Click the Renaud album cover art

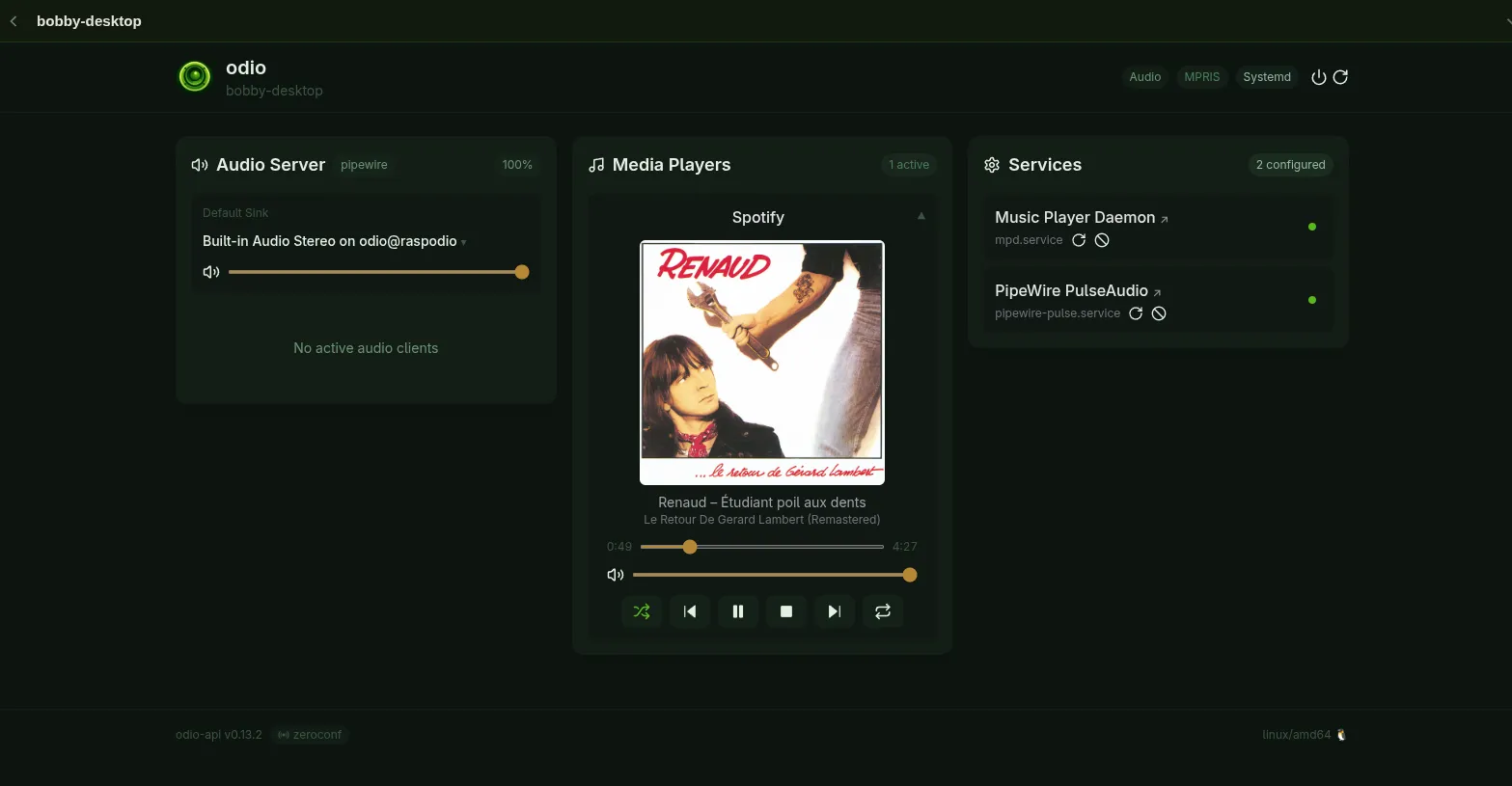coord(762,363)
